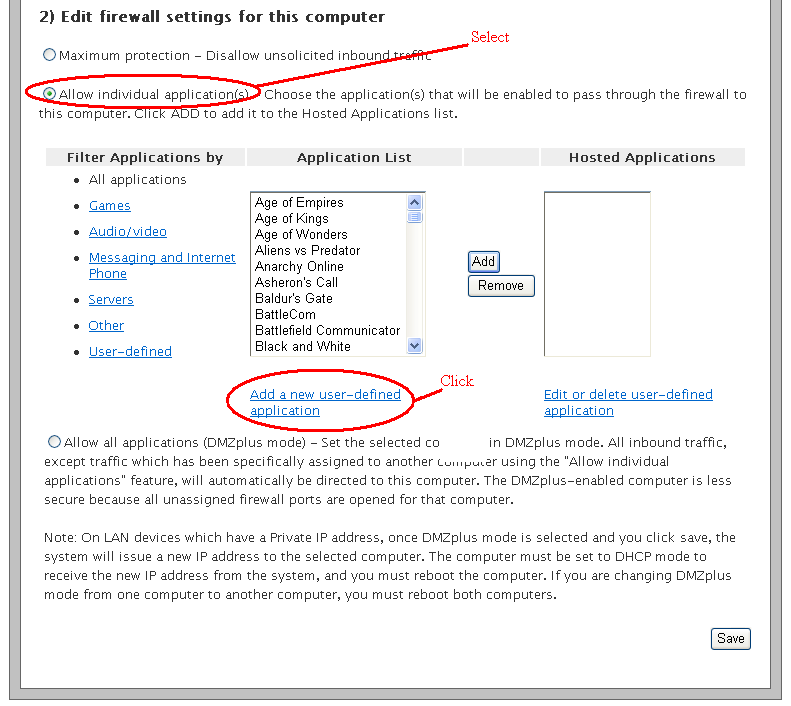The height and width of the screenshot is (706, 791).
Task: Pick Battlefield Communicator in Application List
Action: tap(327, 330)
